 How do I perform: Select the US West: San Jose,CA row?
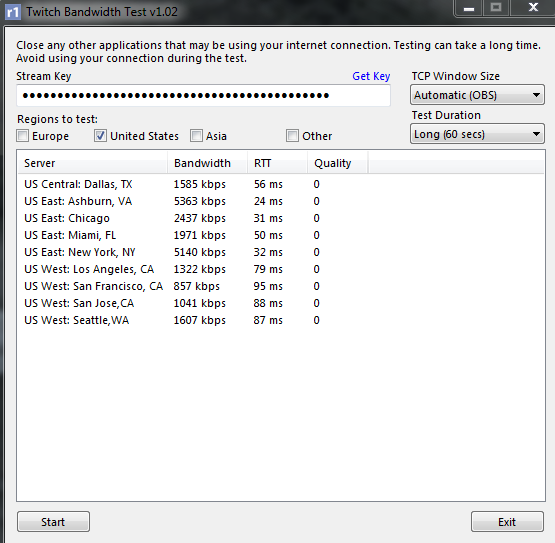pos(281,303)
